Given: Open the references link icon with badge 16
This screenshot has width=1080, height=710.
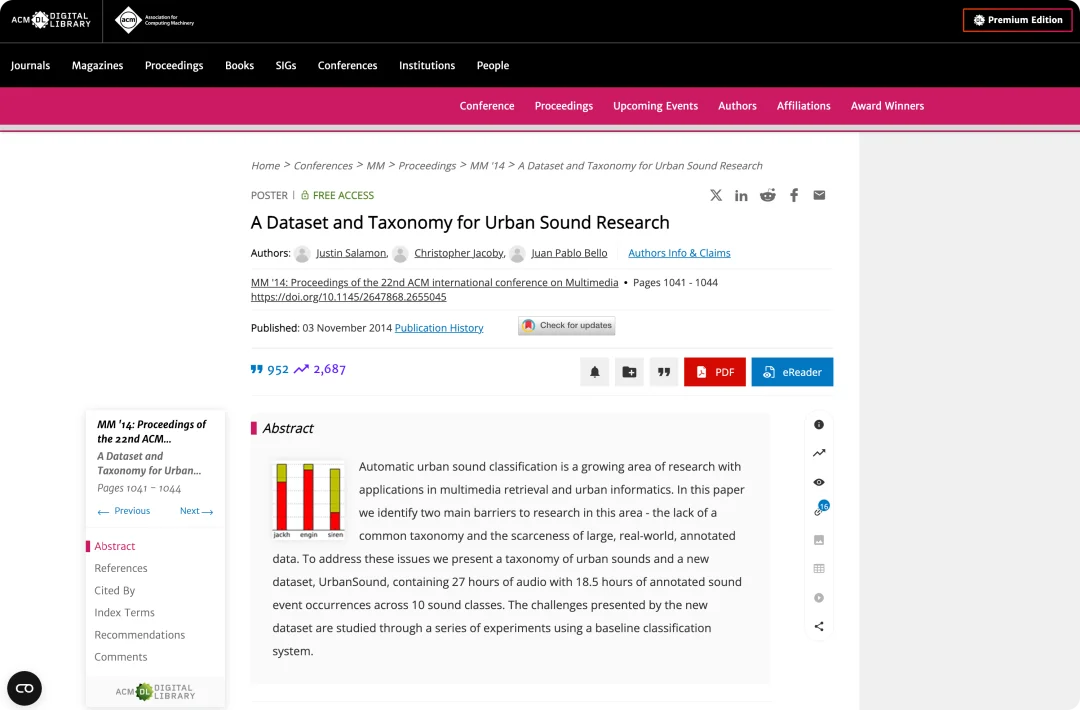Looking at the screenshot, I should coord(820,510).
